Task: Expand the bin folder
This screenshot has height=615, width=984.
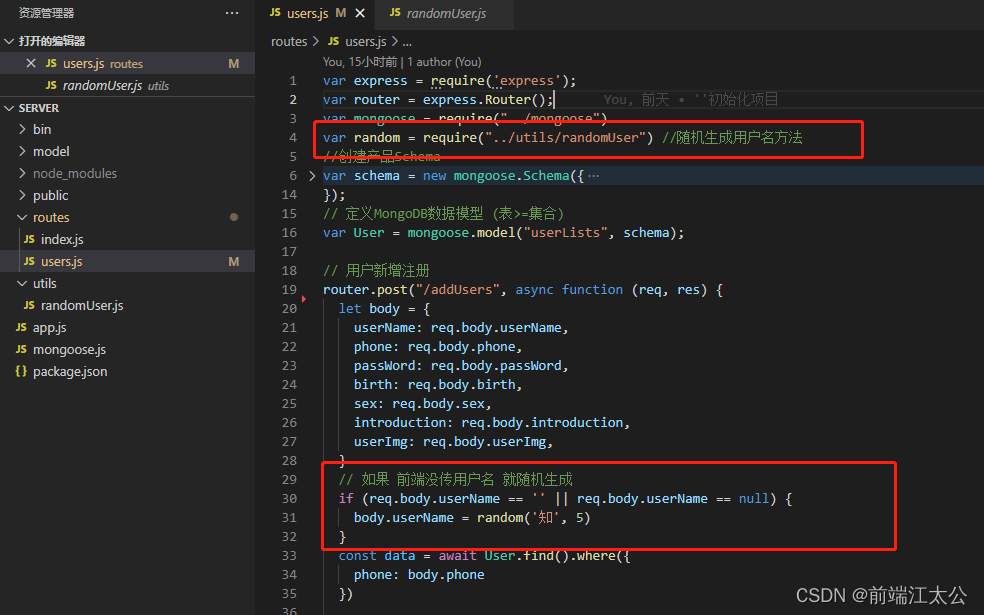Action: click(x=127, y=129)
